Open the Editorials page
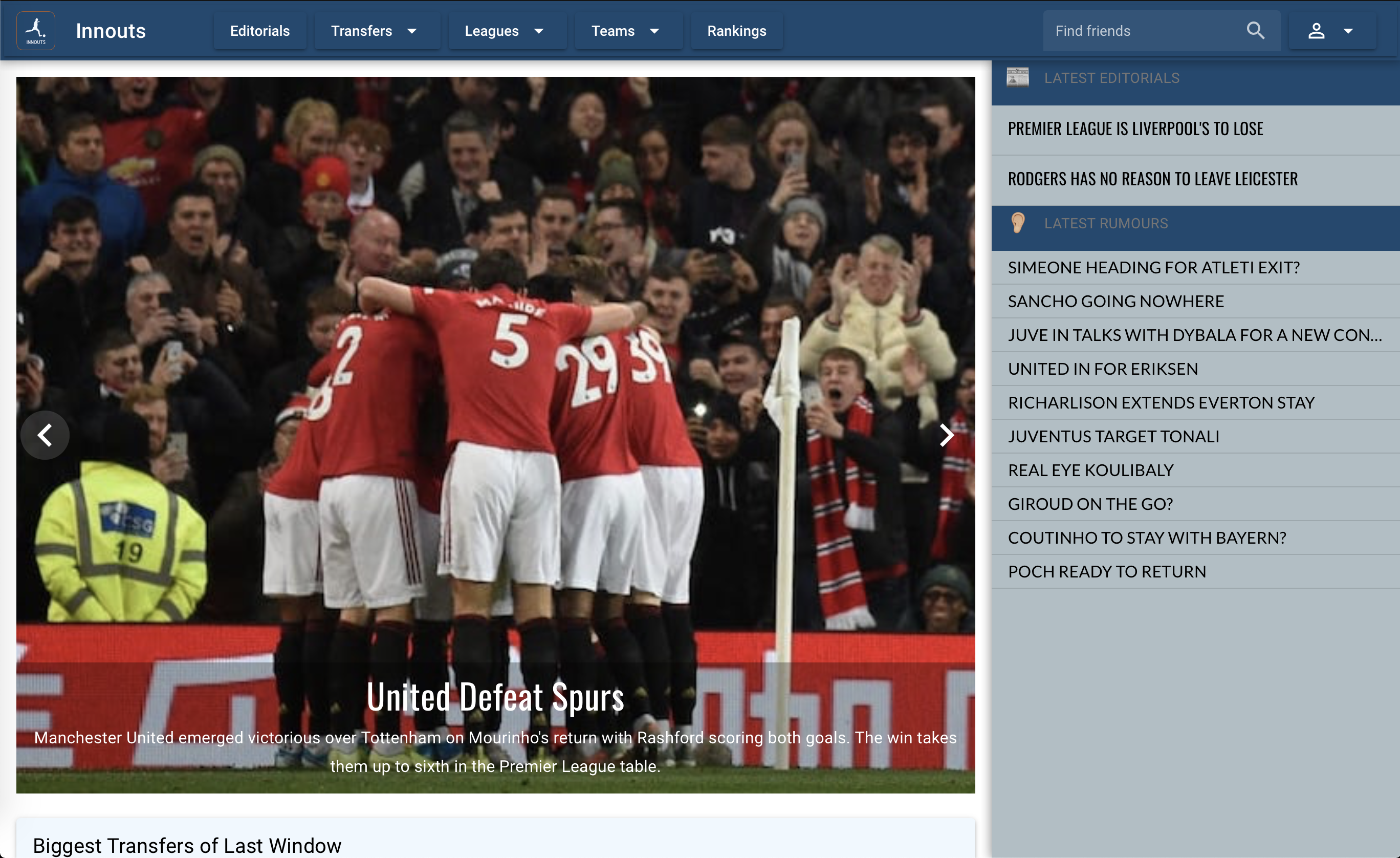1400x858 pixels. click(259, 31)
